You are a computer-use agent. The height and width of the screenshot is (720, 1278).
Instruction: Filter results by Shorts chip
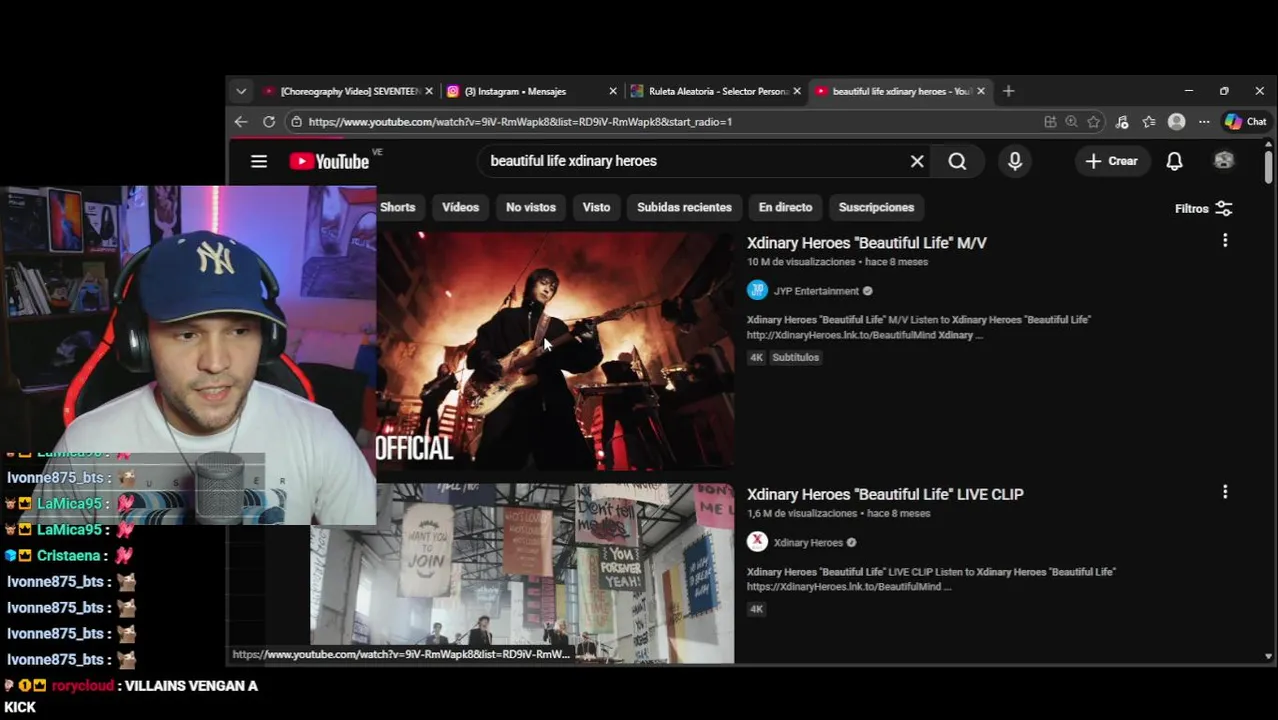pyautogui.click(x=397, y=207)
